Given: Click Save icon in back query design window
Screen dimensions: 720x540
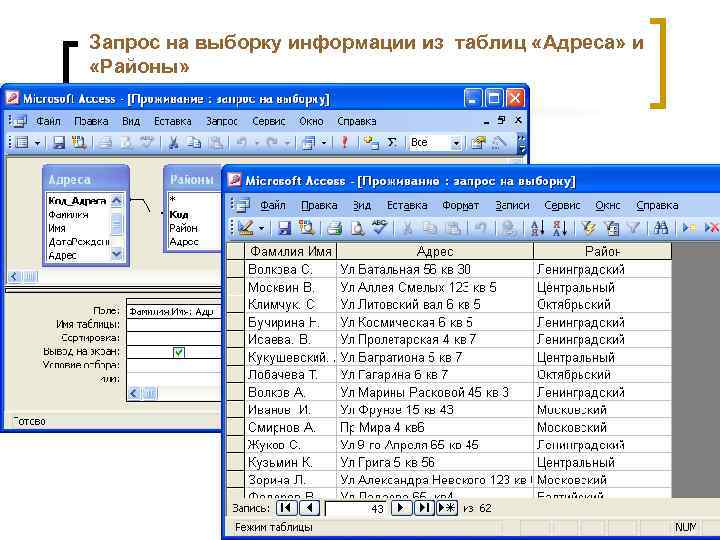Looking at the screenshot, I should click(58, 143).
